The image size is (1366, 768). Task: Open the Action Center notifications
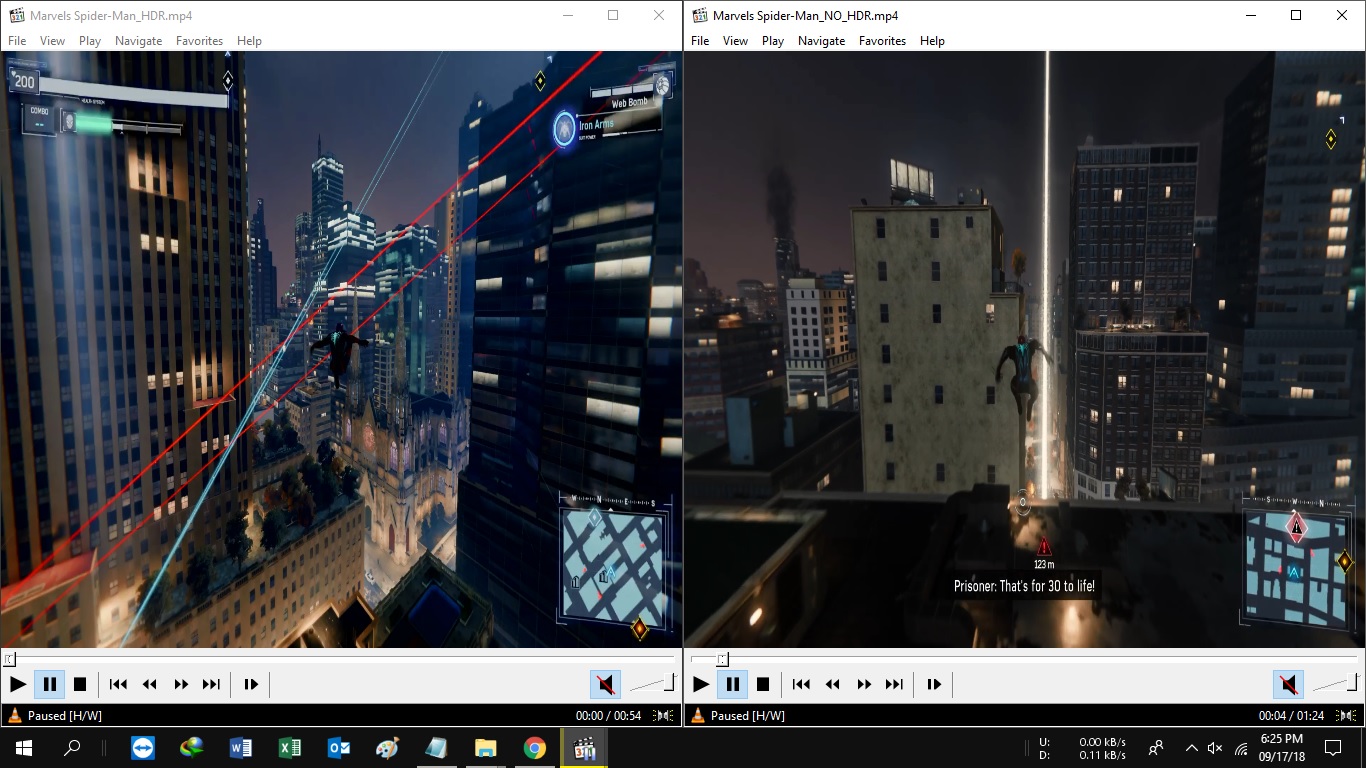(x=1333, y=748)
